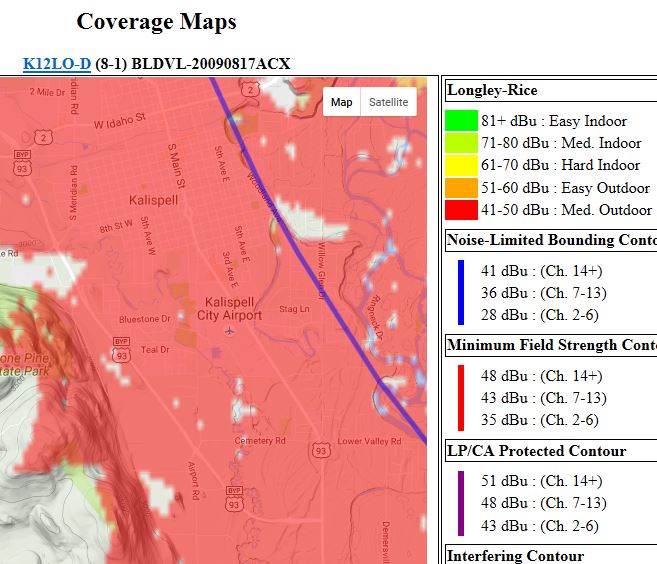This screenshot has width=657, height=564.
Task: Click the Kalispell City Airport plane icon
Action: (x=230, y=330)
